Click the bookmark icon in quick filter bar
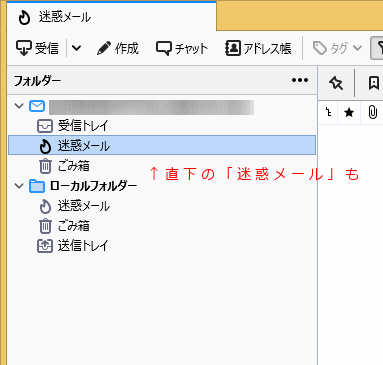 coord(373,83)
